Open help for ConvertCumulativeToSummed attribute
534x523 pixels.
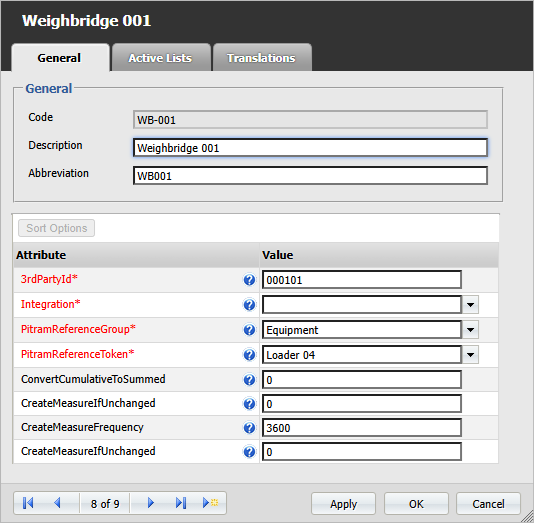pos(249,380)
